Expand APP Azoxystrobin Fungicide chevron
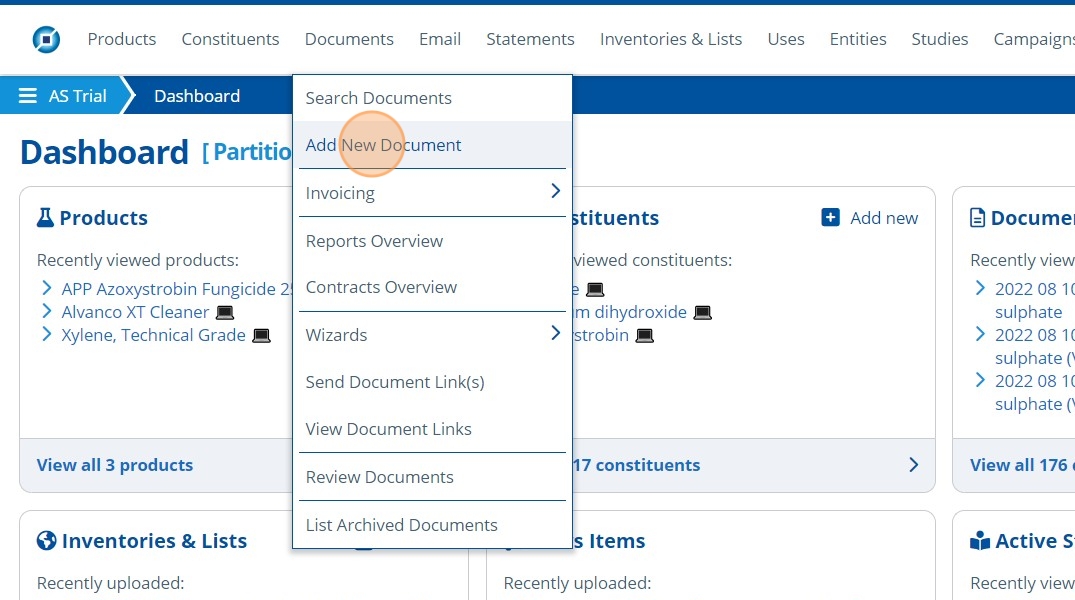 tap(46, 287)
